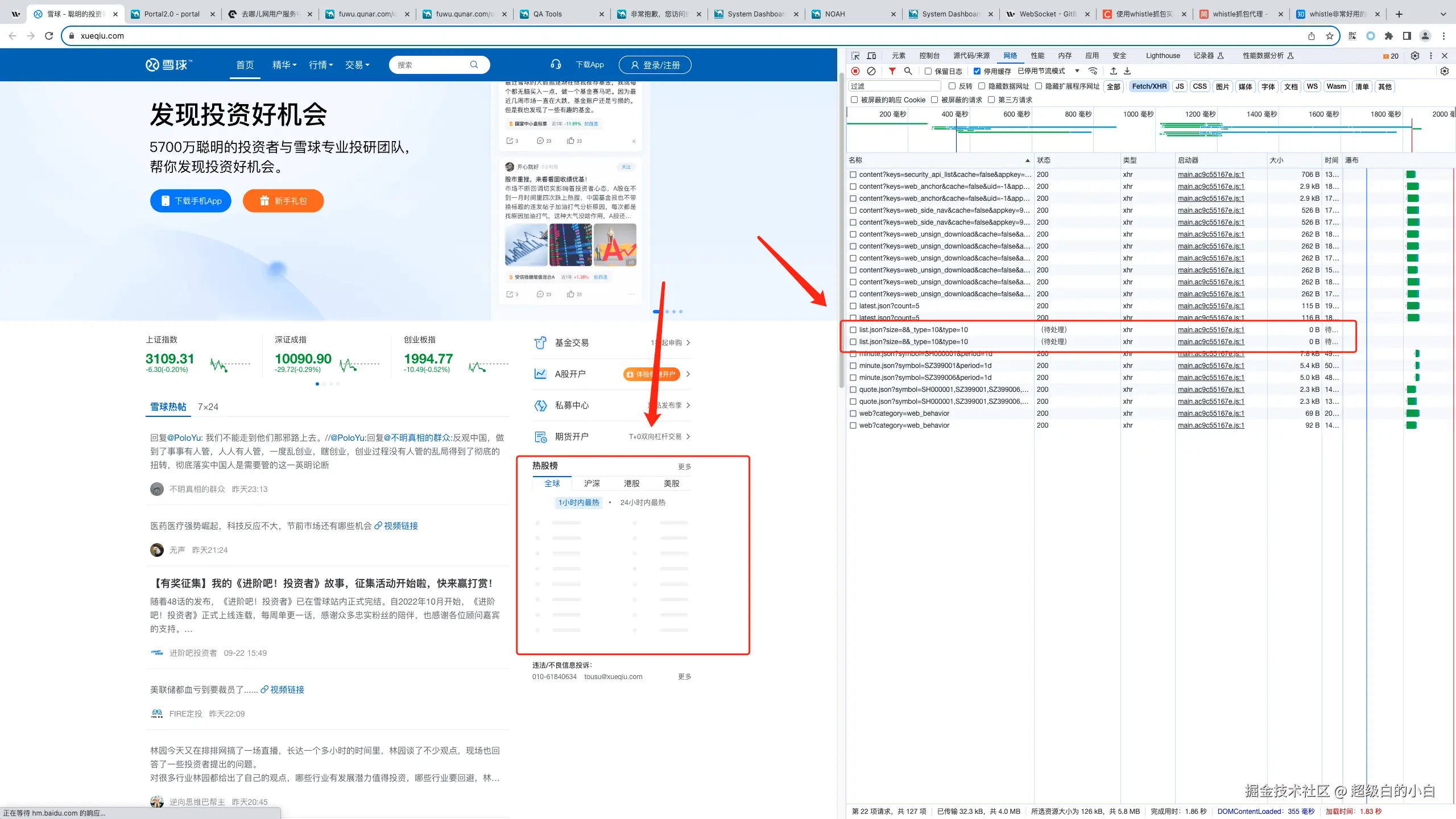Tick the 第三方请求 checkbox
1456x819 pixels.
point(991,100)
